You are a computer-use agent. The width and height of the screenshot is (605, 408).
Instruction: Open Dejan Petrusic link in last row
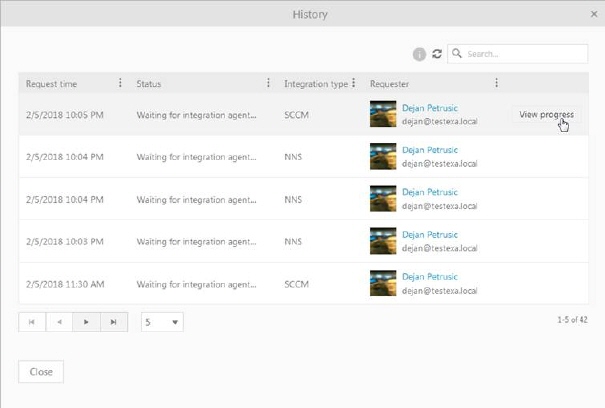tap(429, 277)
